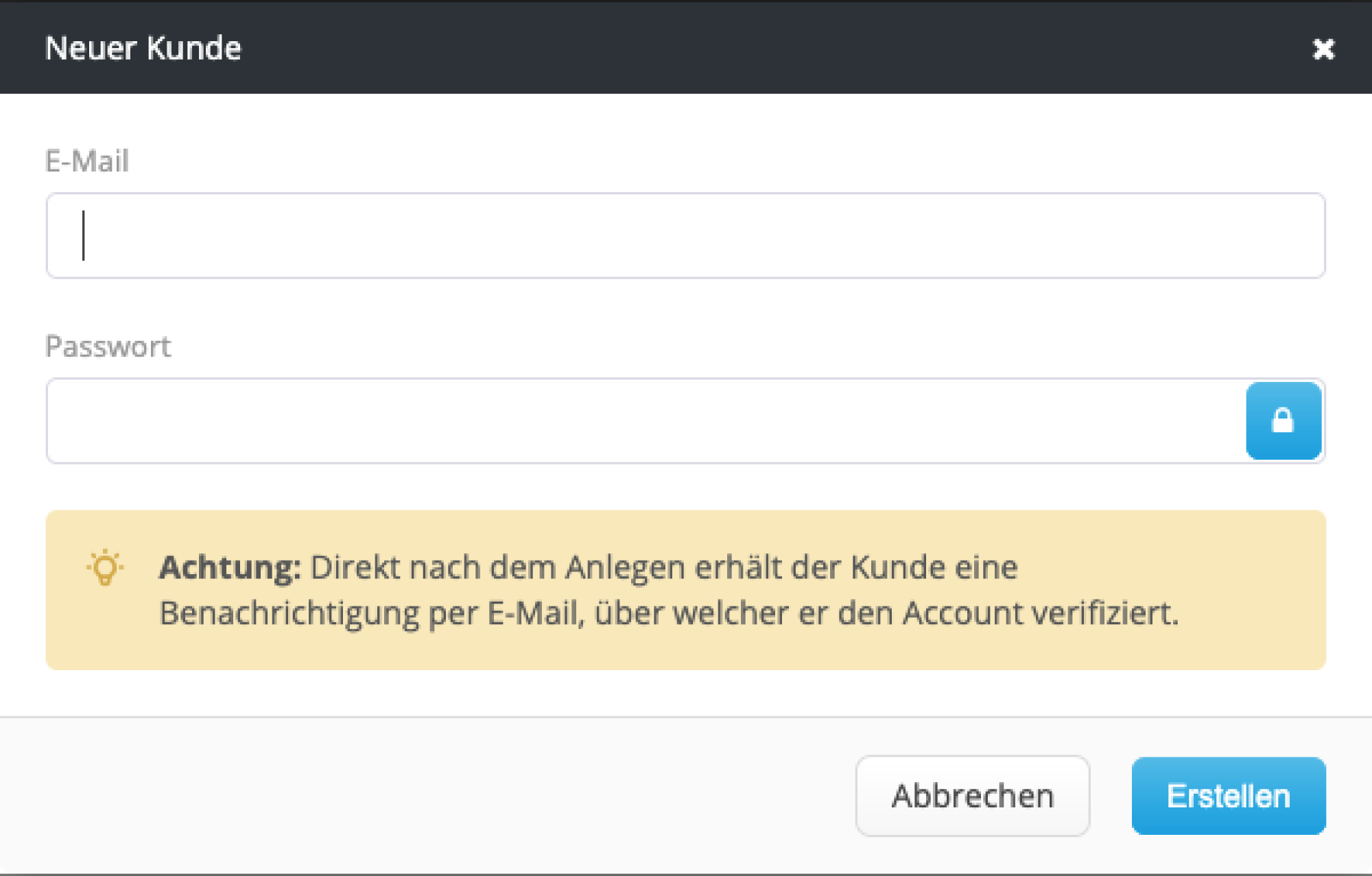The image size is (1372, 876).
Task: Cancel via the Abbrechen button
Action: pos(972,796)
